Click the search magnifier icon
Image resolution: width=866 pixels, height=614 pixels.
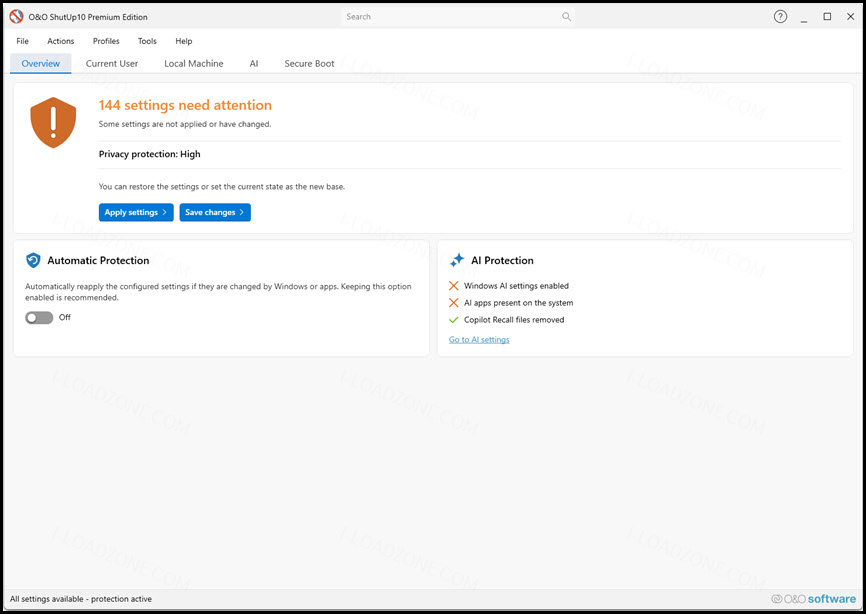click(x=567, y=17)
